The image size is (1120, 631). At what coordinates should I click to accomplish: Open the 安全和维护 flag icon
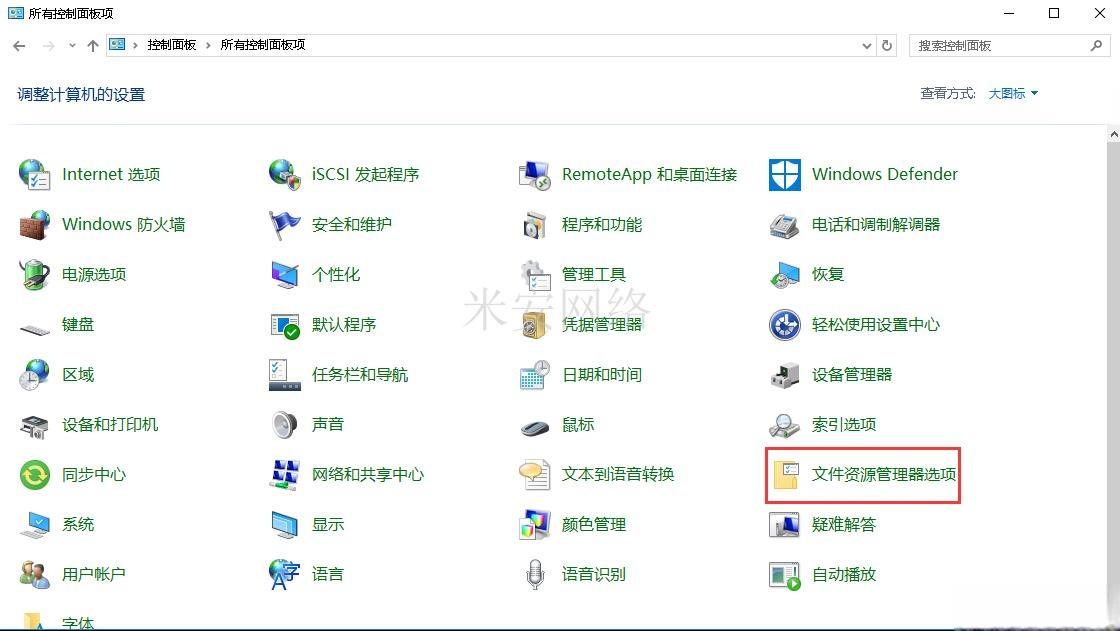(x=284, y=224)
